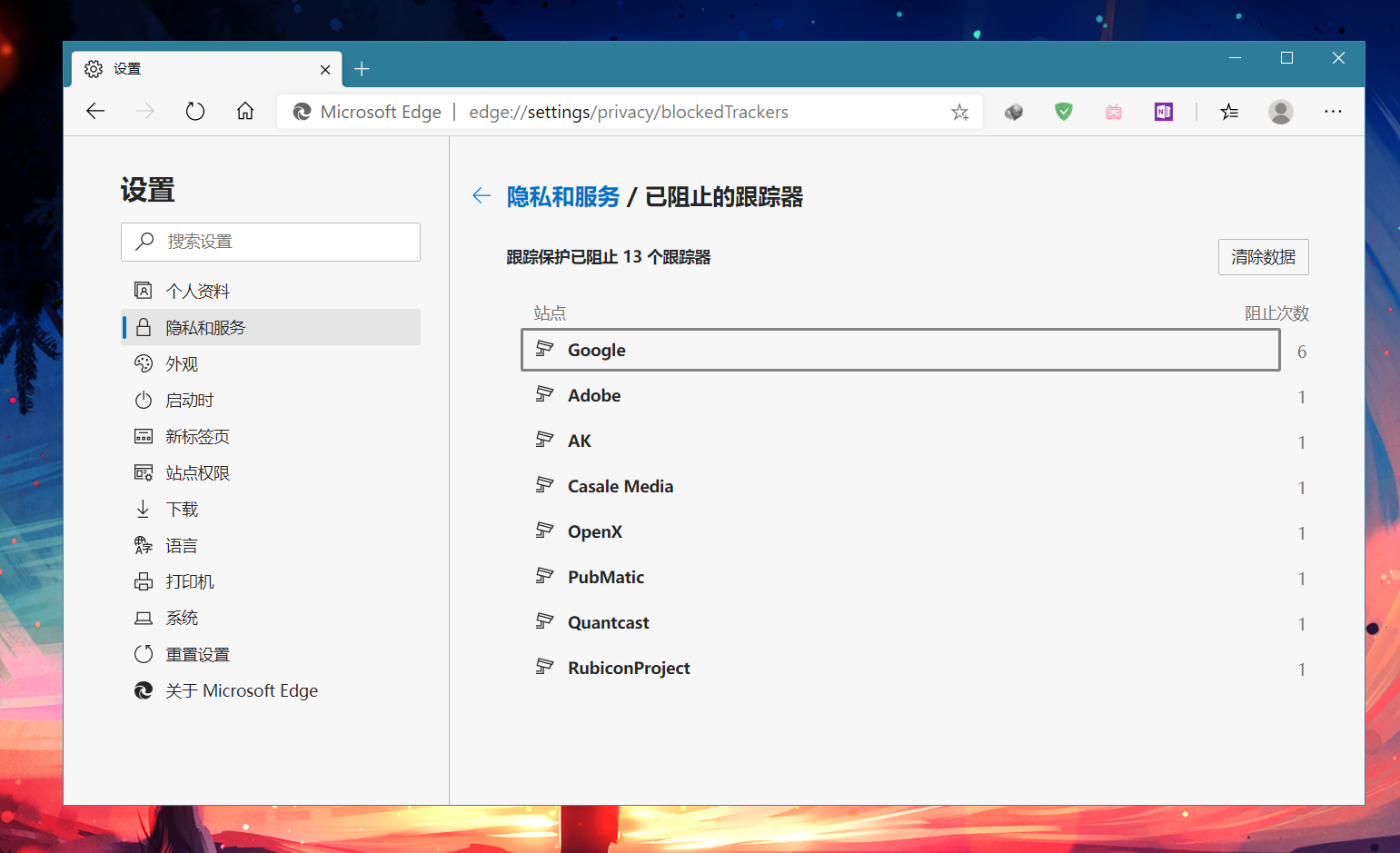Viewport: 1400px width, 853px height.
Task: Expand the Casale Media tracker row
Action: (x=900, y=486)
